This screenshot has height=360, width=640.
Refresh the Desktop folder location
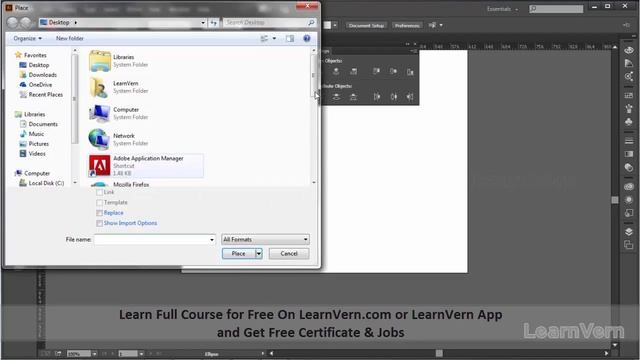coord(213,22)
